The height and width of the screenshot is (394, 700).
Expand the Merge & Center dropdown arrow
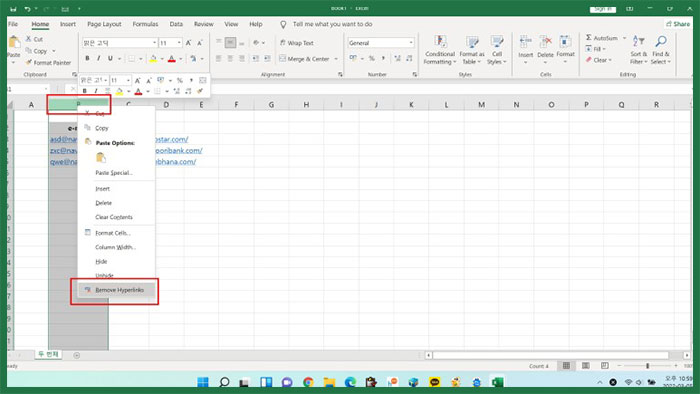click(336, 59)
